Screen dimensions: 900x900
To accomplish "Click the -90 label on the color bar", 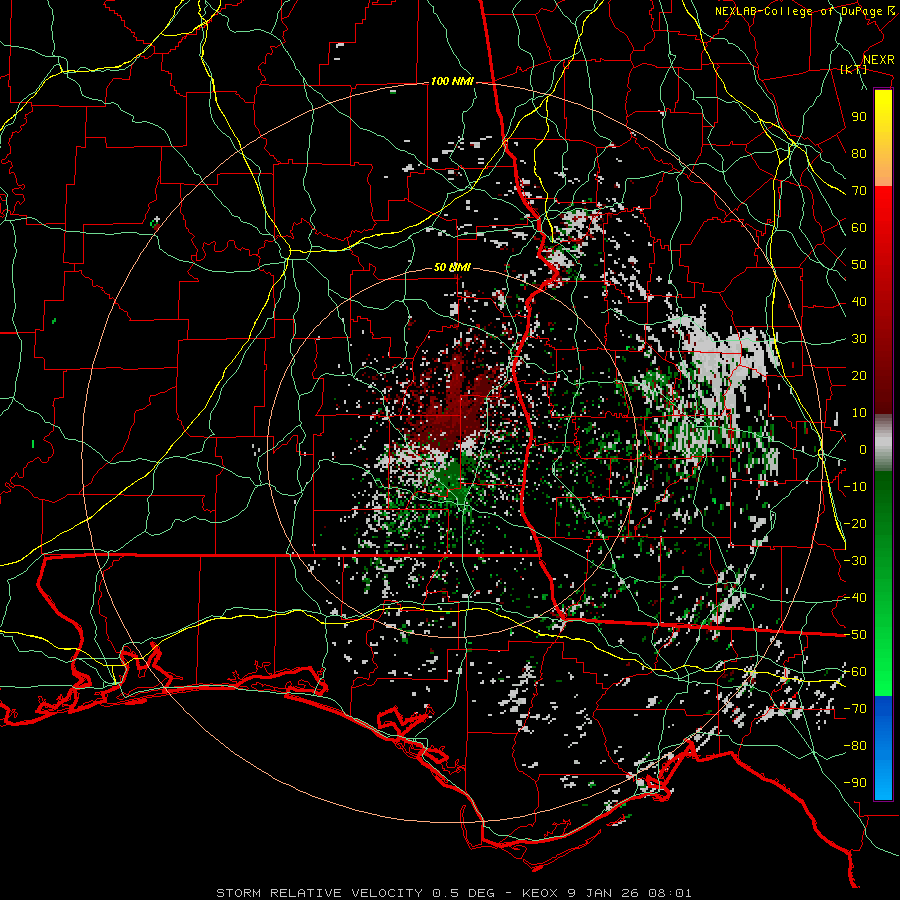I will tap(855, 783).
